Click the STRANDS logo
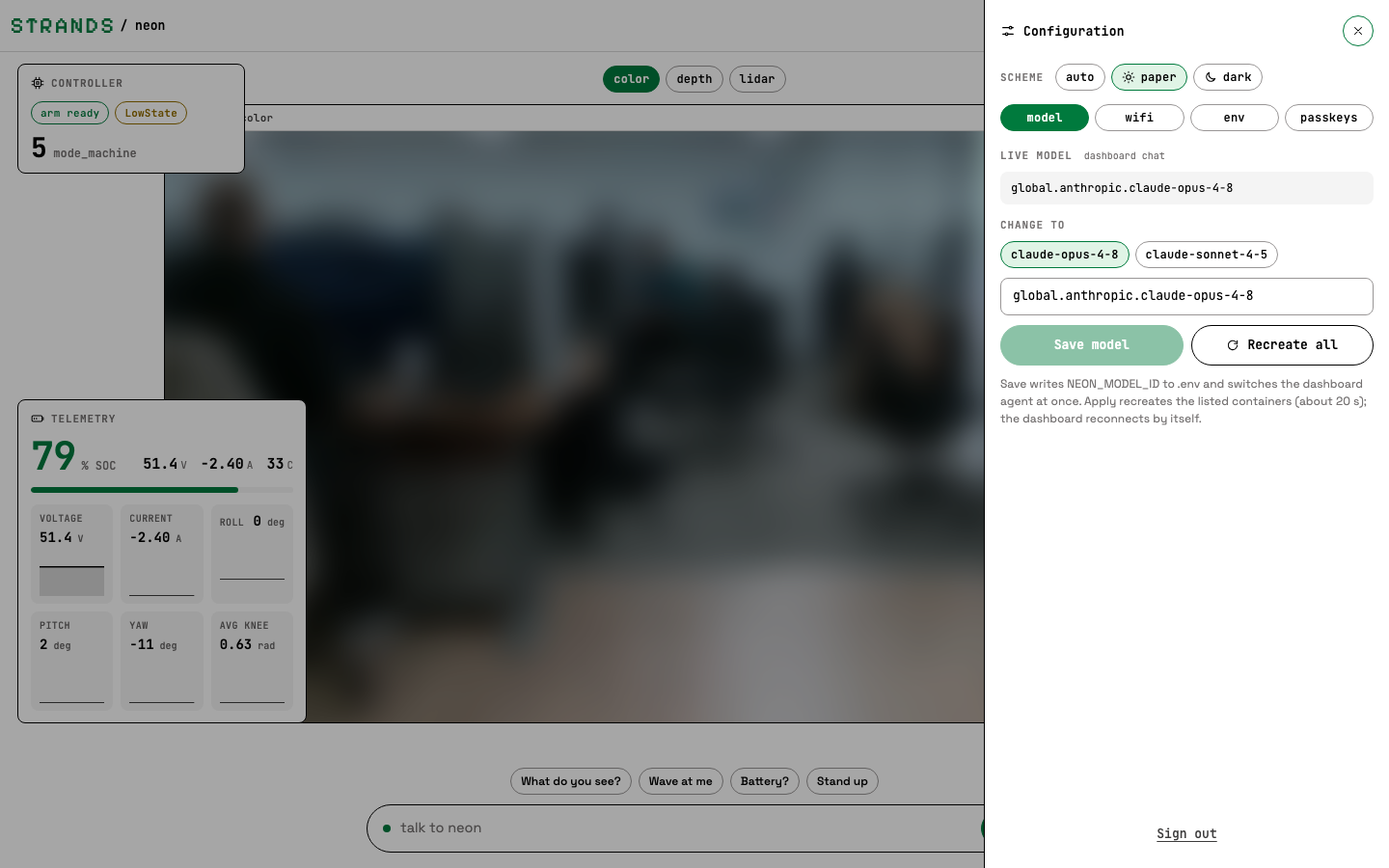 pyautogui.click(x=63, y=26)
